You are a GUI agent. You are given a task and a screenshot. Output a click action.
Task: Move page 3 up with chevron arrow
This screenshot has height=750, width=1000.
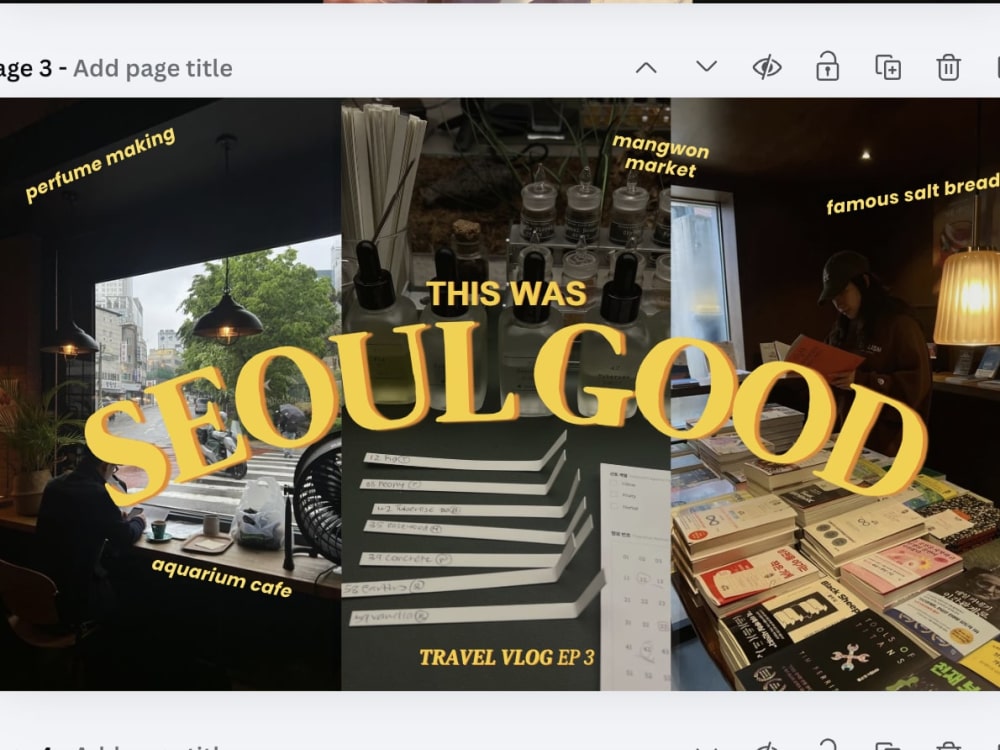point(646,68)
